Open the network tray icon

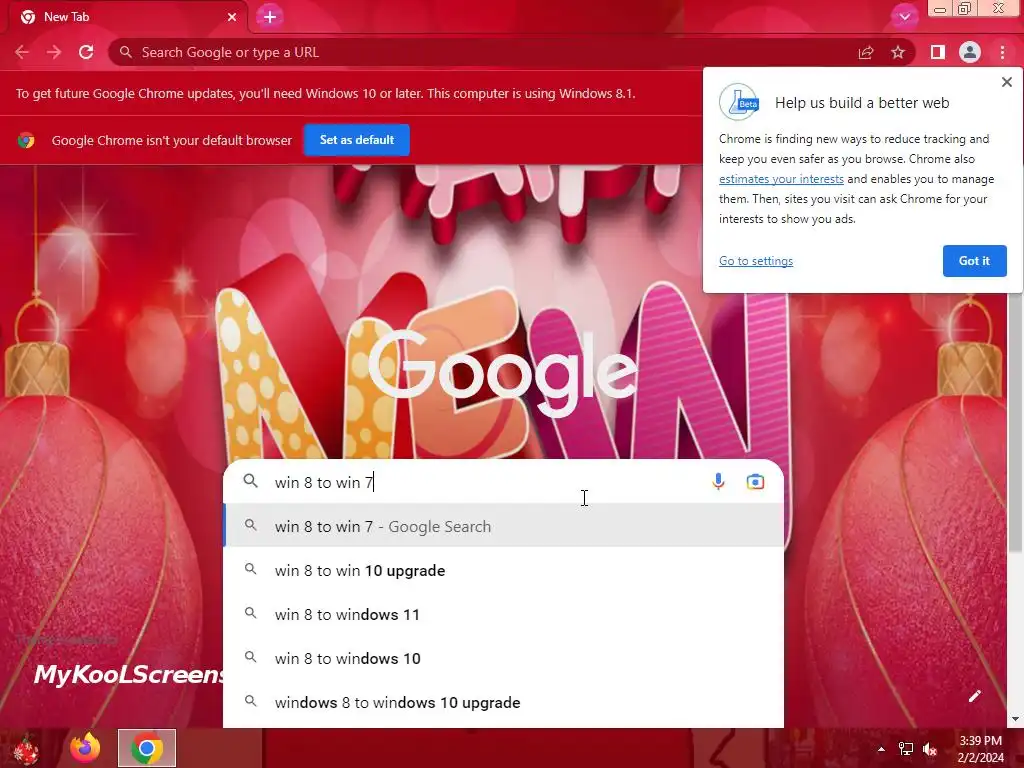(906, 749)
